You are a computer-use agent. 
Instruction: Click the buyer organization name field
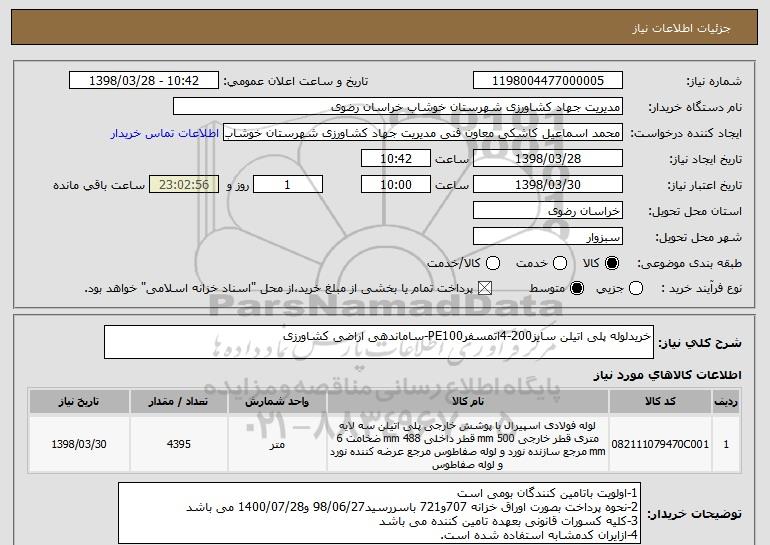point(398,107)
